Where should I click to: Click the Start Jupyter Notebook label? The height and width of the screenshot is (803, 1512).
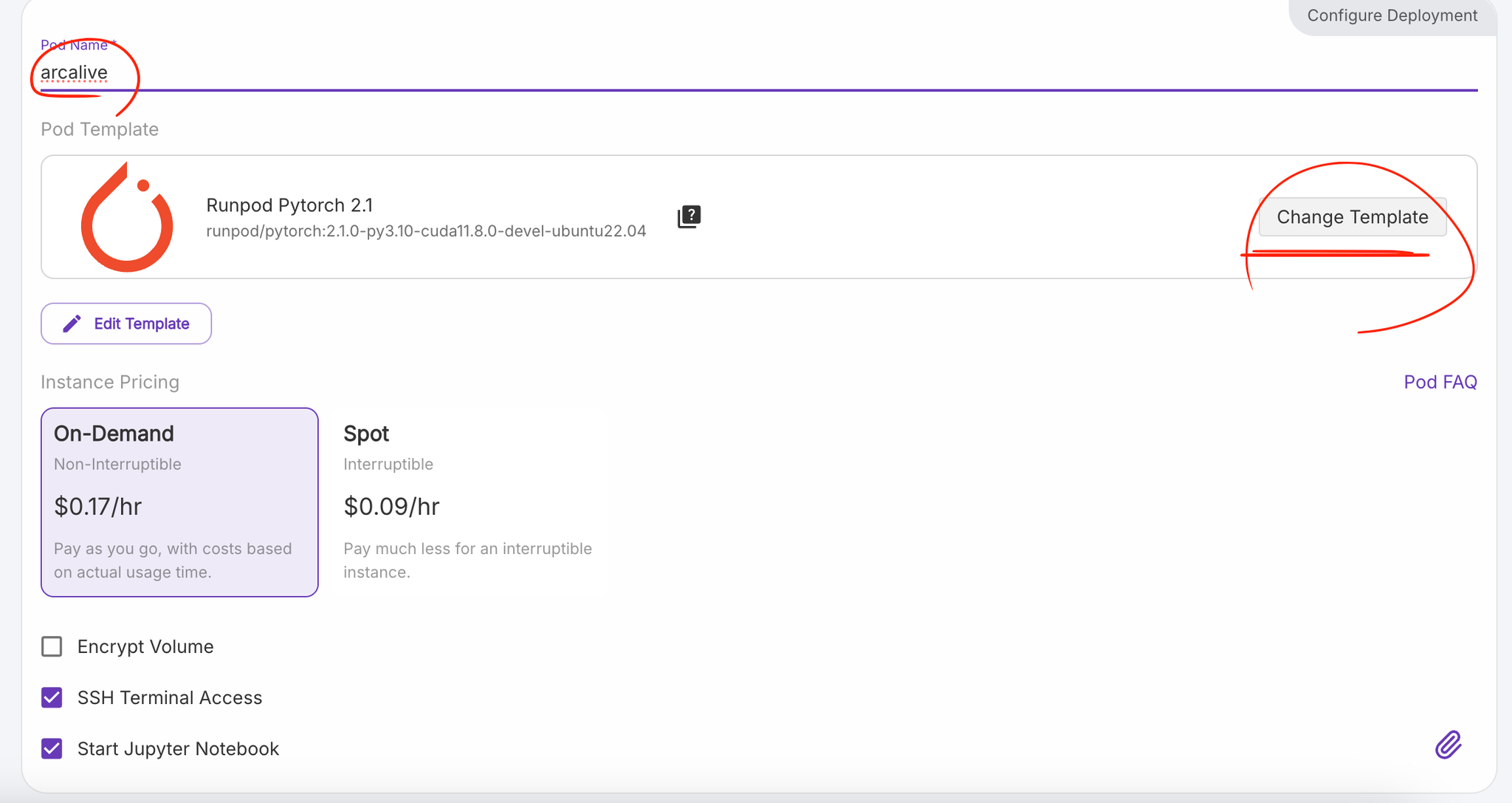point(178,748)
